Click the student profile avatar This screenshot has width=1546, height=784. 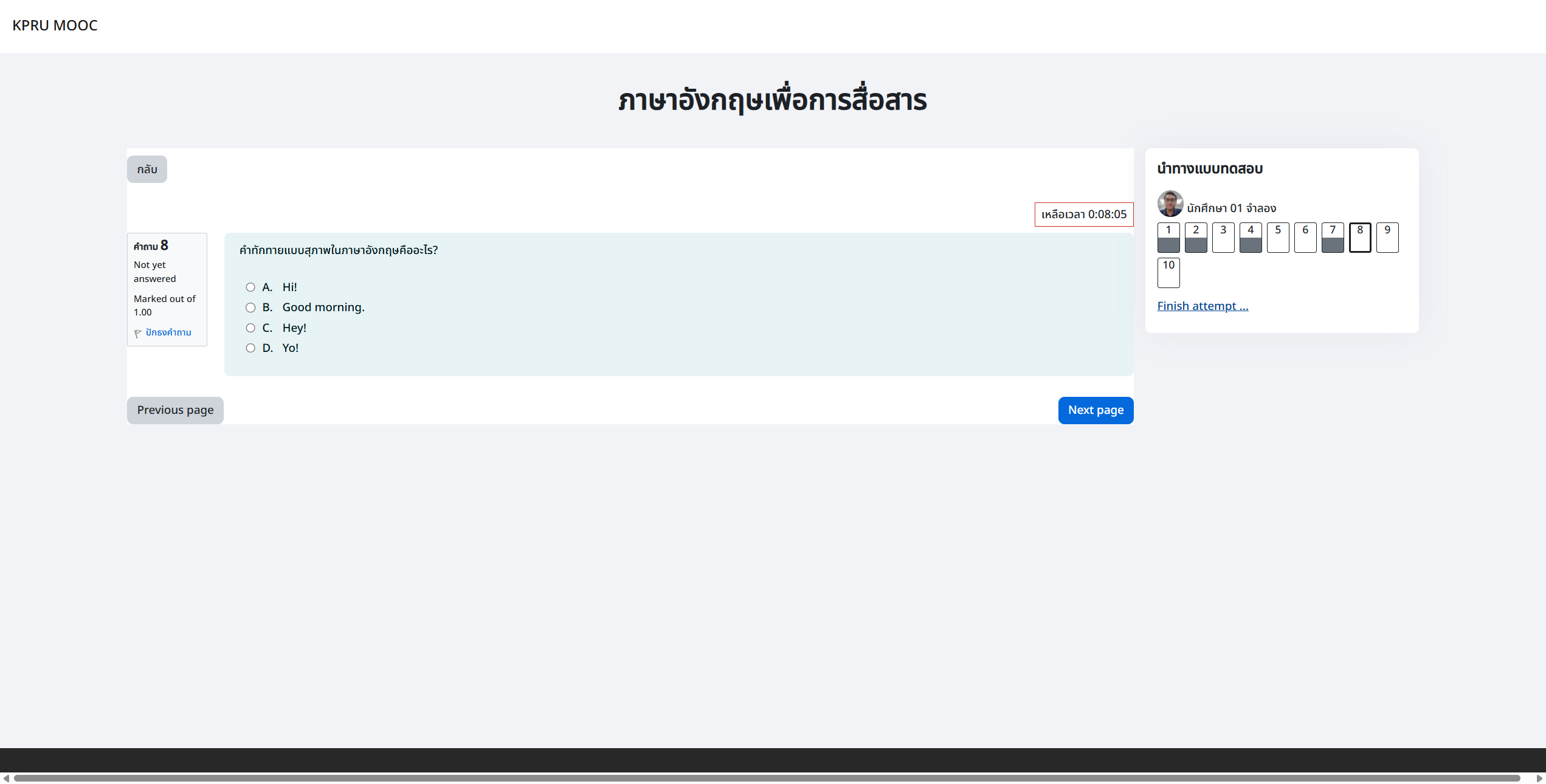(x=1170, y=204)
